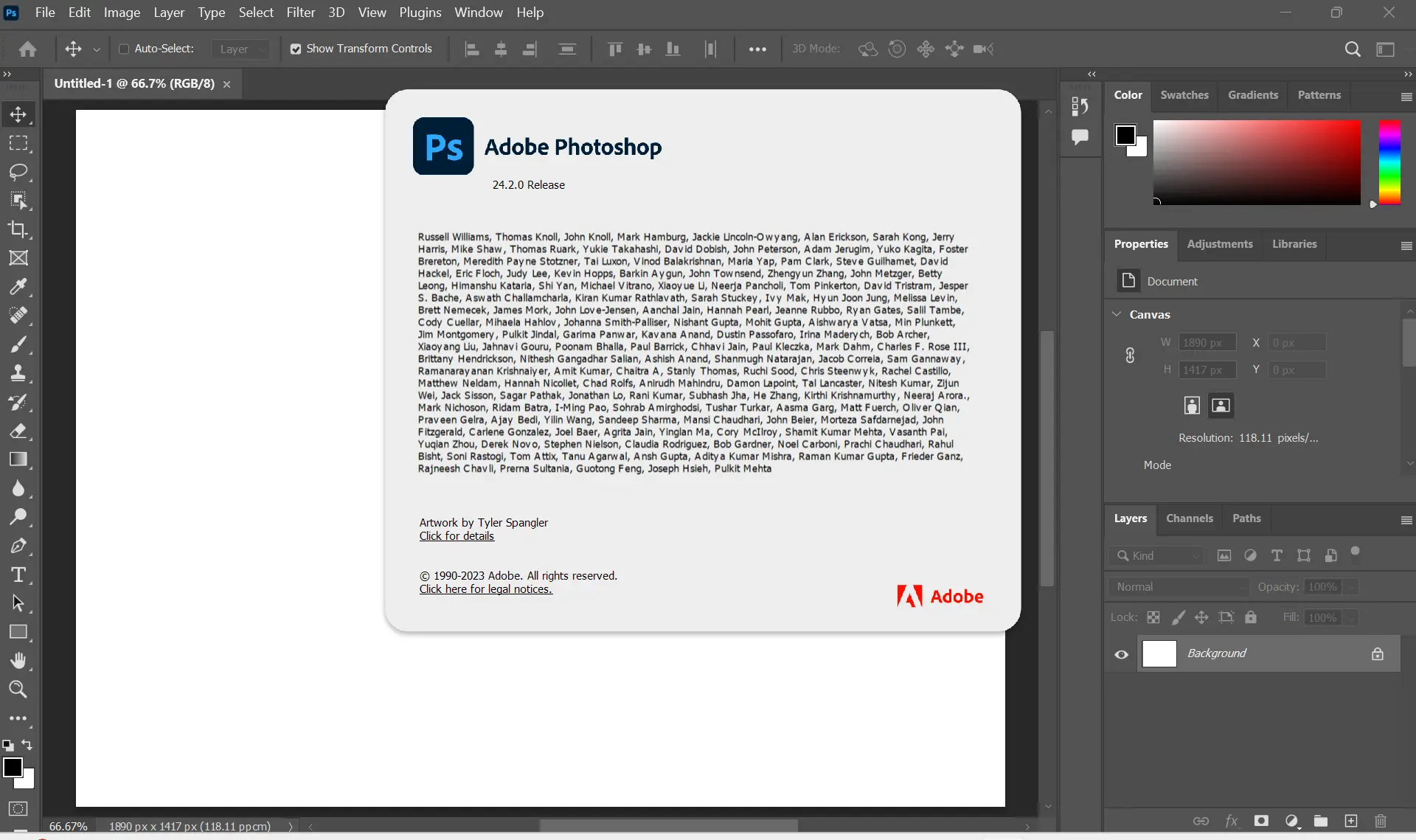Toggle lock image pixels brush icon

click(1179, 617)
